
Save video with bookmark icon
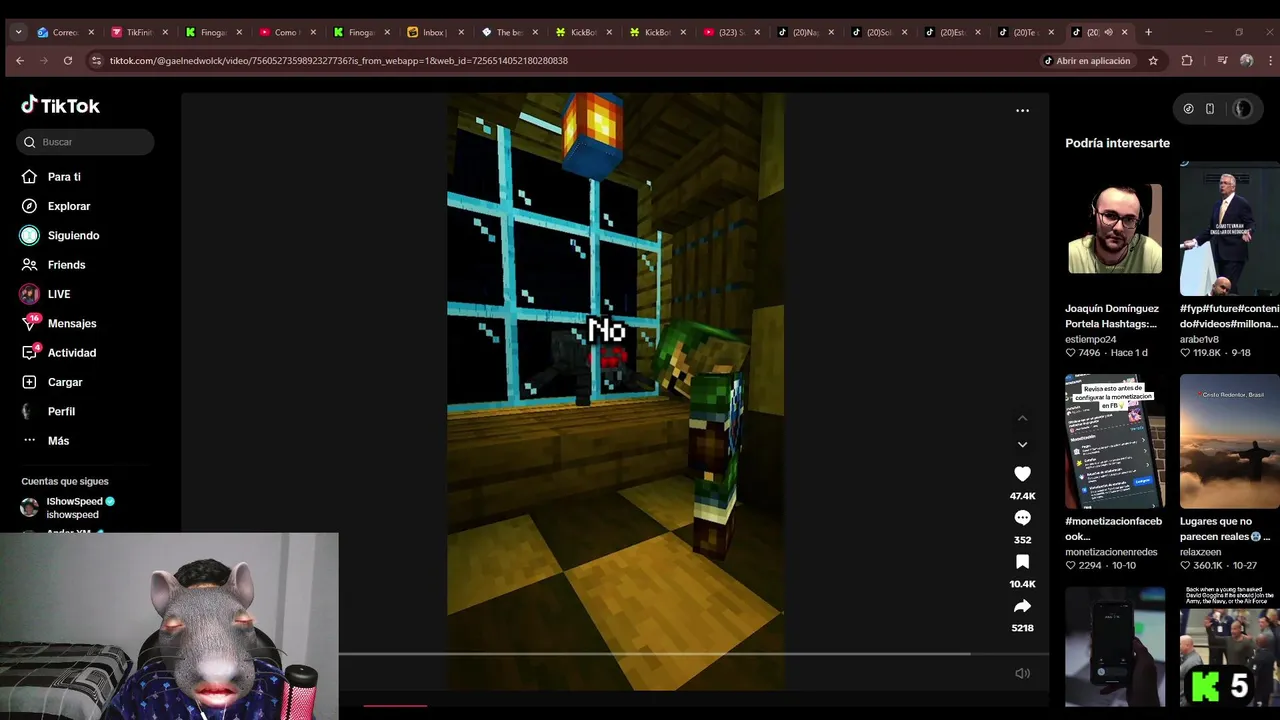coord(1022,562)
